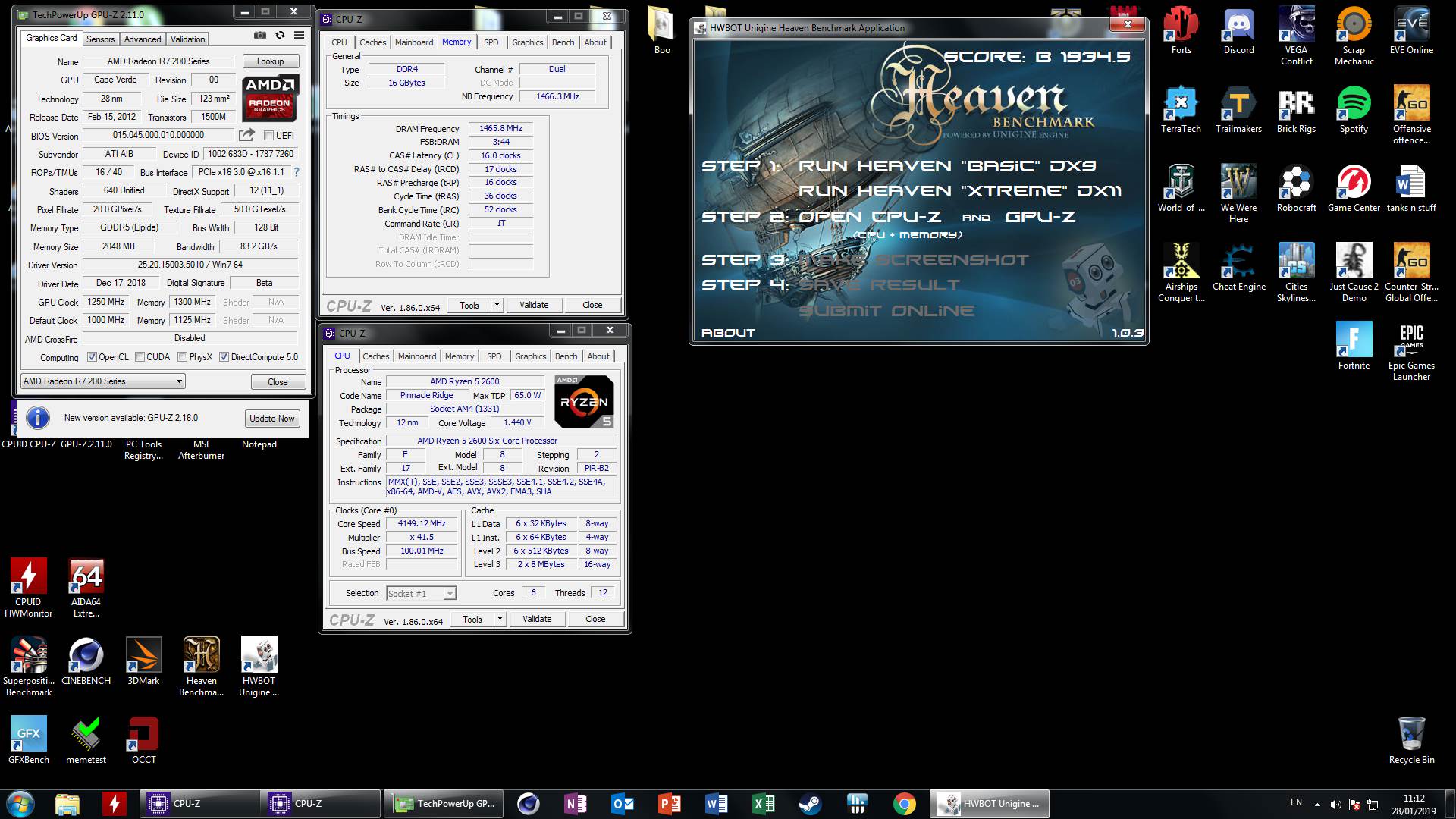1456x819 pixels.
Task: Open the CPUID HWMonitor desktop icon
Action: coord(29,589)
